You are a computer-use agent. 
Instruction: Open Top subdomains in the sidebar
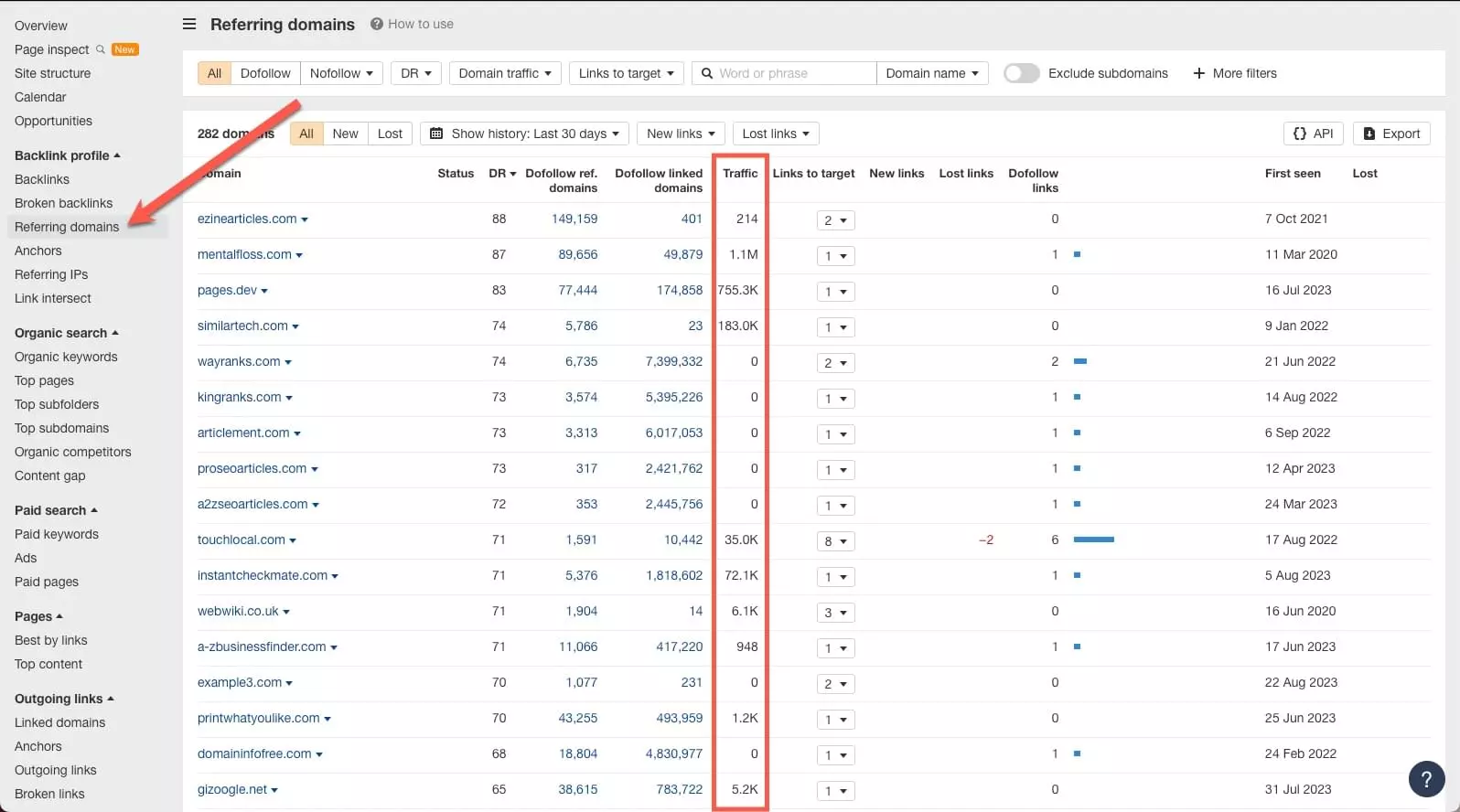tap(61, 428)
